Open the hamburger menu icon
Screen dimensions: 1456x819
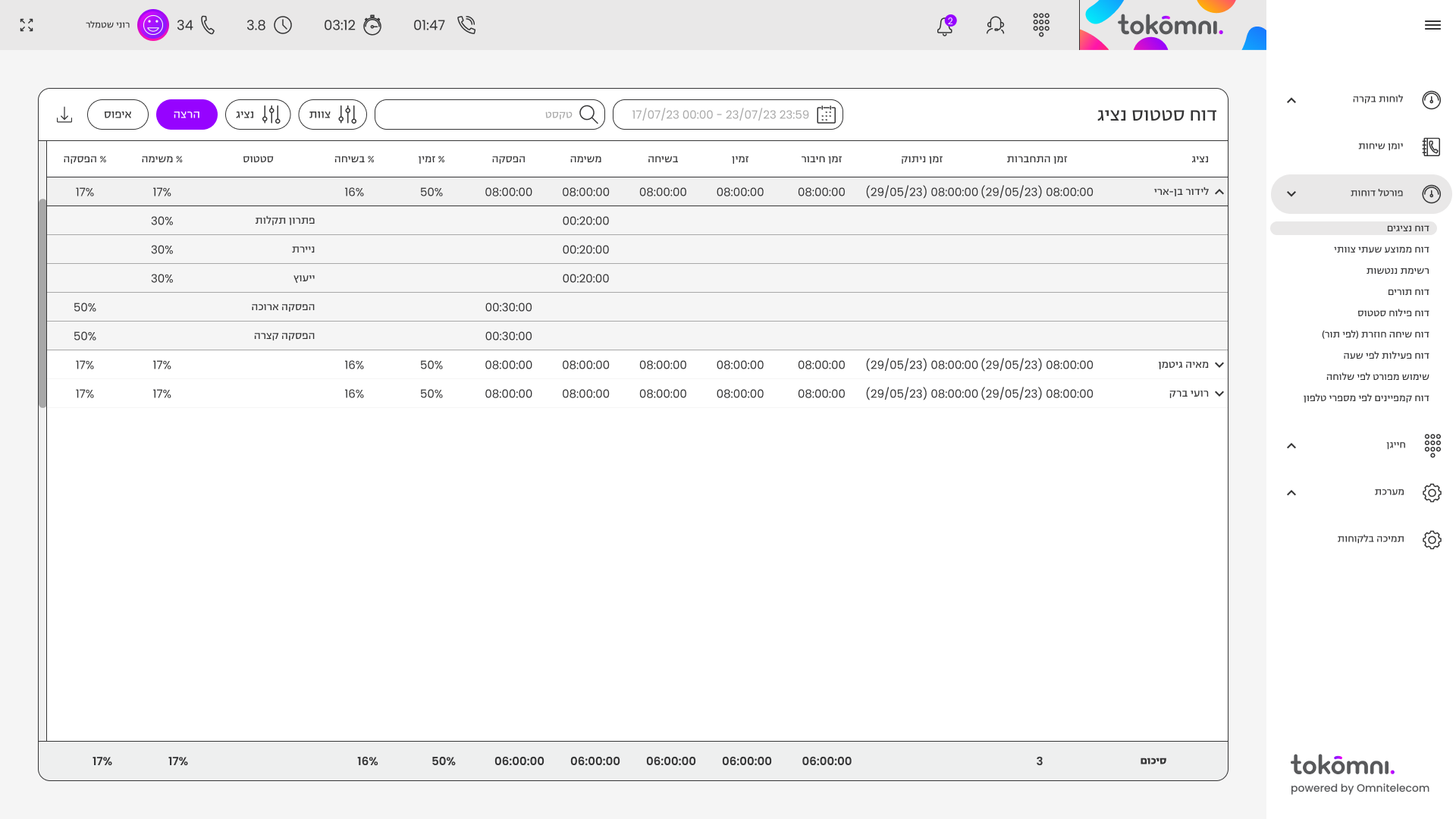tap(1432, 25)
